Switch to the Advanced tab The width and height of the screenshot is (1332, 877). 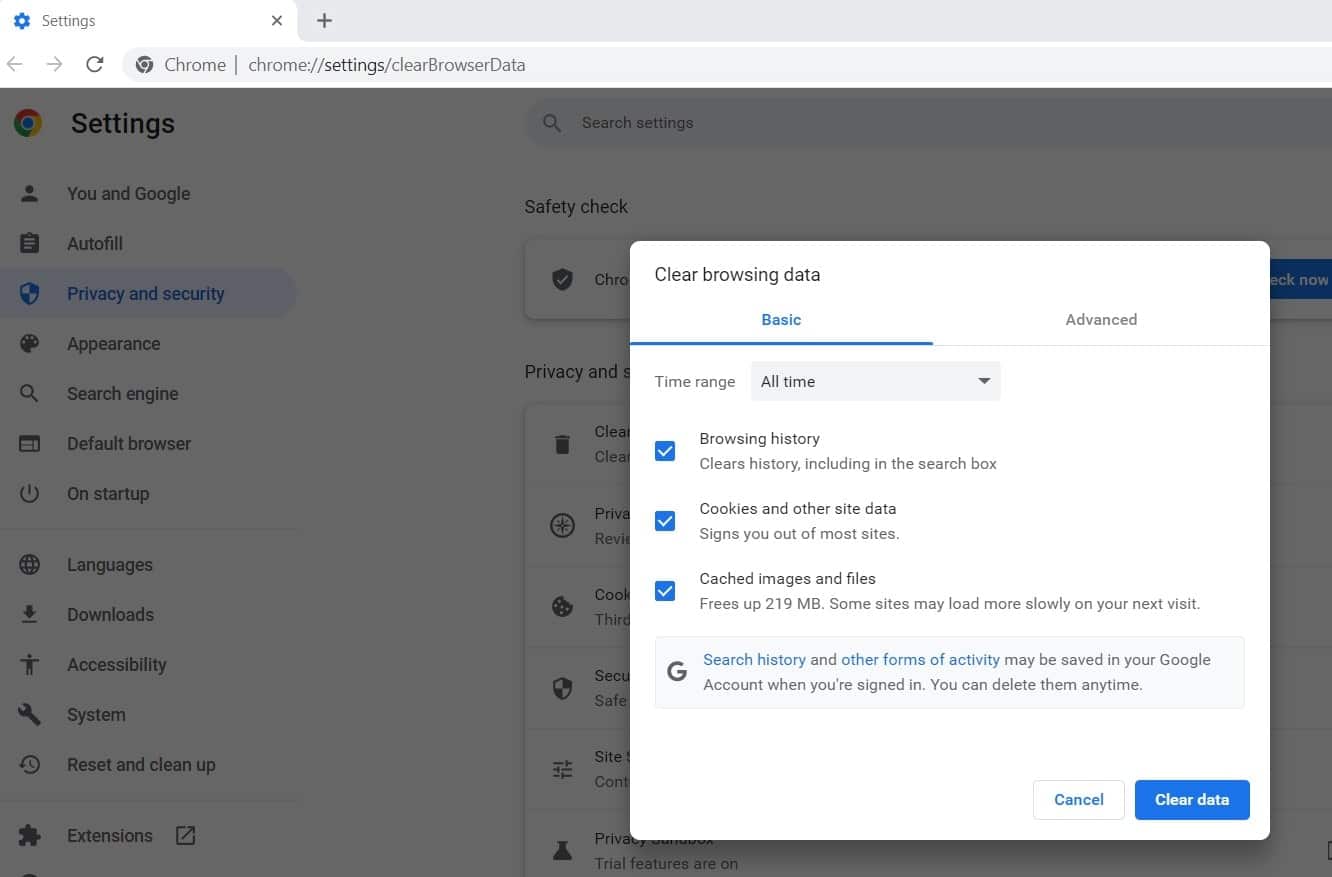(1101, 320)
